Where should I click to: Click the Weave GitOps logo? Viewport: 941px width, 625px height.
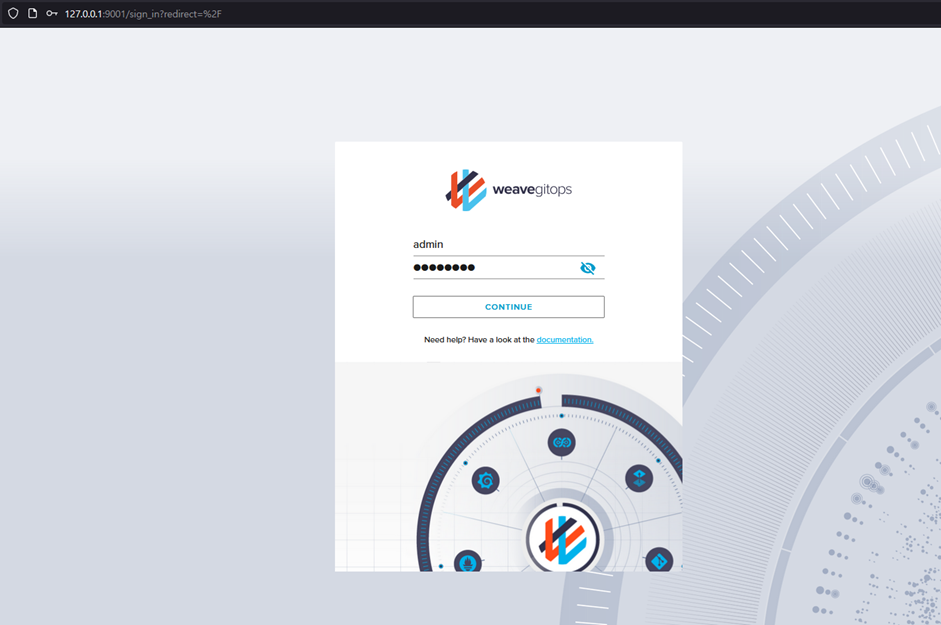pos(508,190)
